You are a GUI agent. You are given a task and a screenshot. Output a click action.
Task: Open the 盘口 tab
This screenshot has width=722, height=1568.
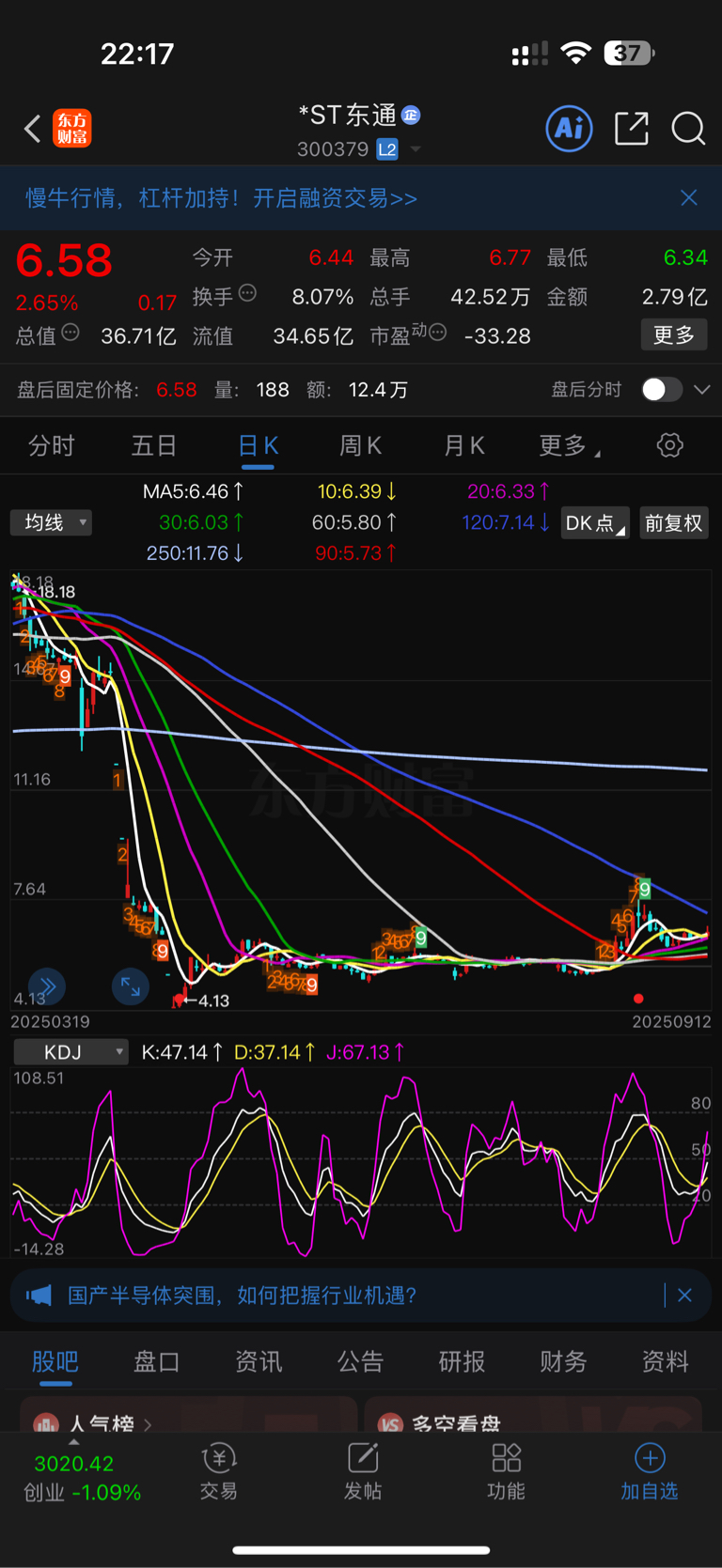coord(156,1361)
